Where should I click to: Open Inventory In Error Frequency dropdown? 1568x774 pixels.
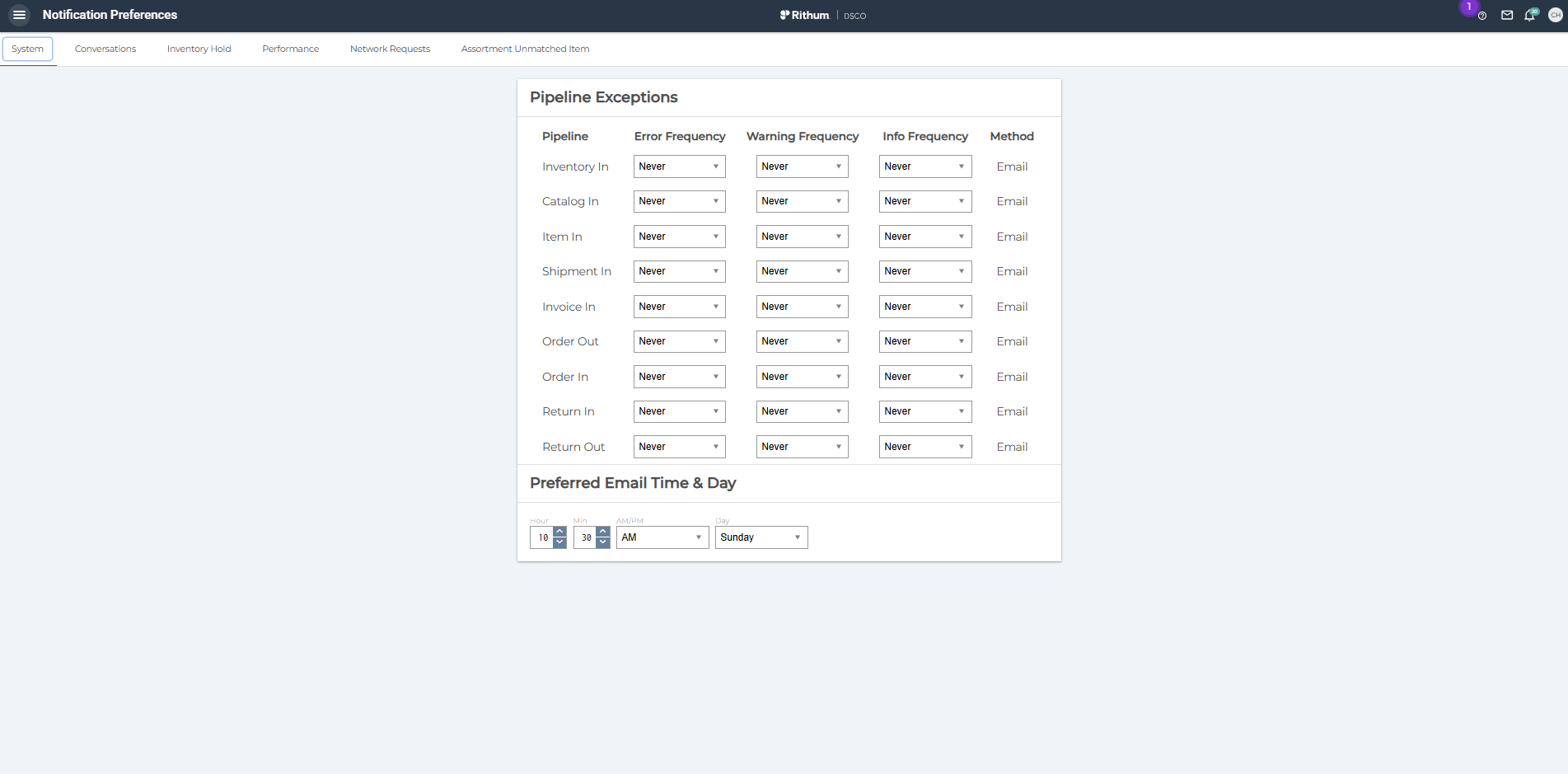[679, 167]
